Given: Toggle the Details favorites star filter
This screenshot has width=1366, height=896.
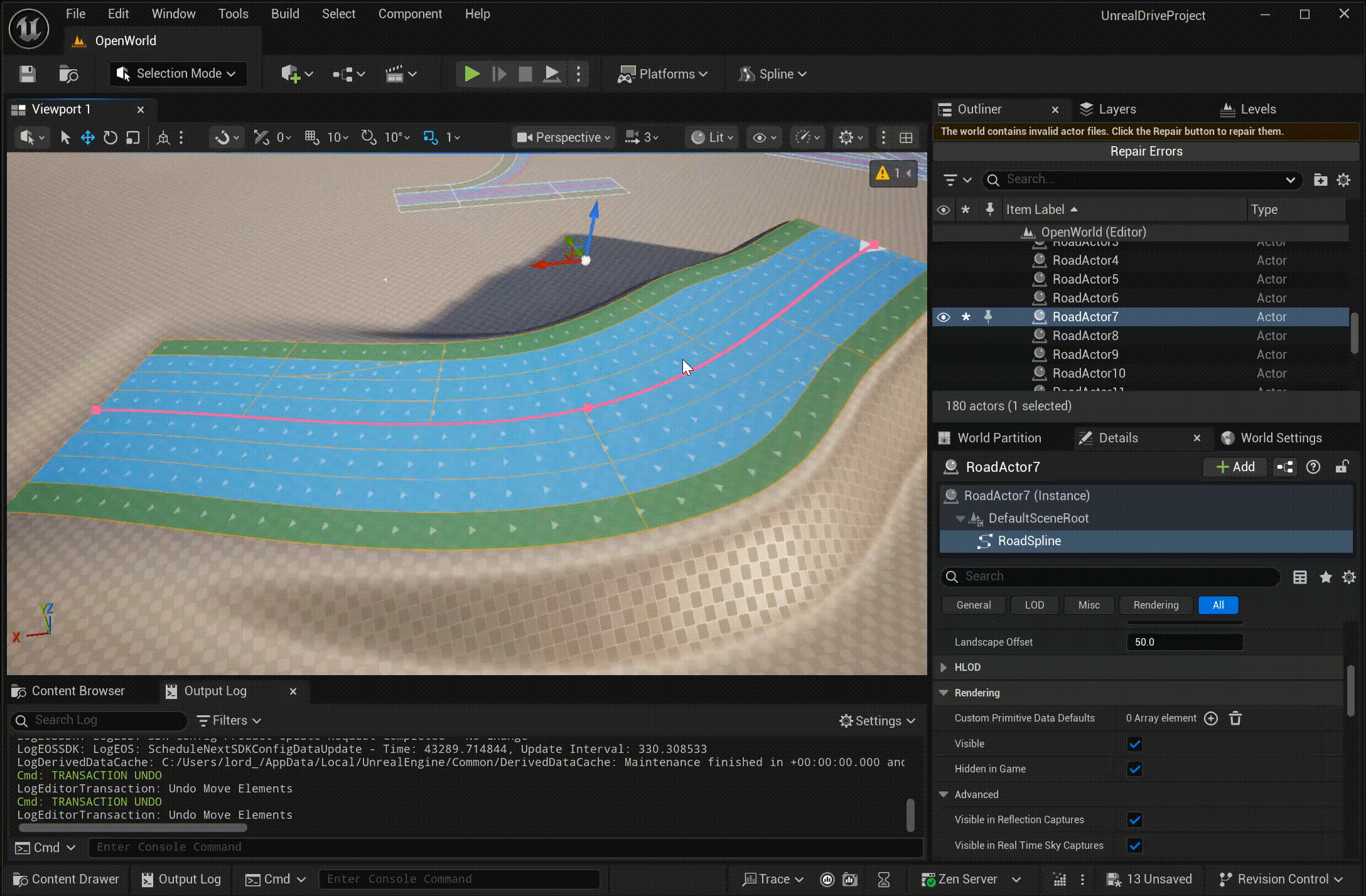Looking at the screenshot, I should click(1325, 577).
